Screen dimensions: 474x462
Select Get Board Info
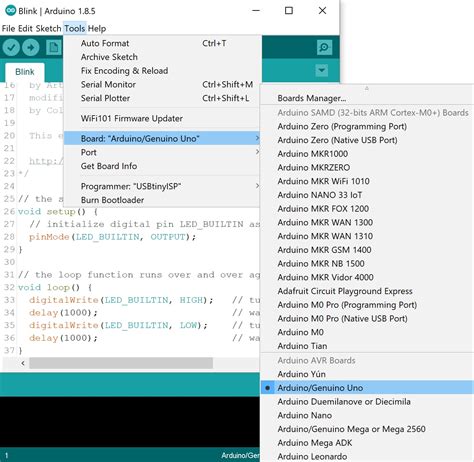click(x=161, y=166)
